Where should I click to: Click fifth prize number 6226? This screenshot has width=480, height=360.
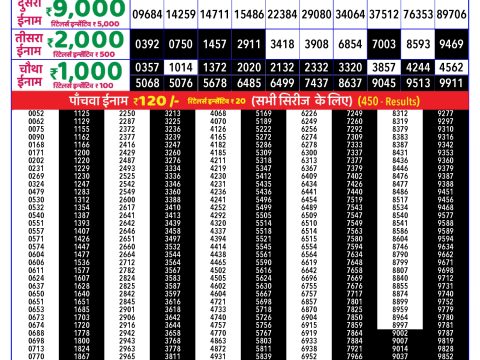pos(309,113)
